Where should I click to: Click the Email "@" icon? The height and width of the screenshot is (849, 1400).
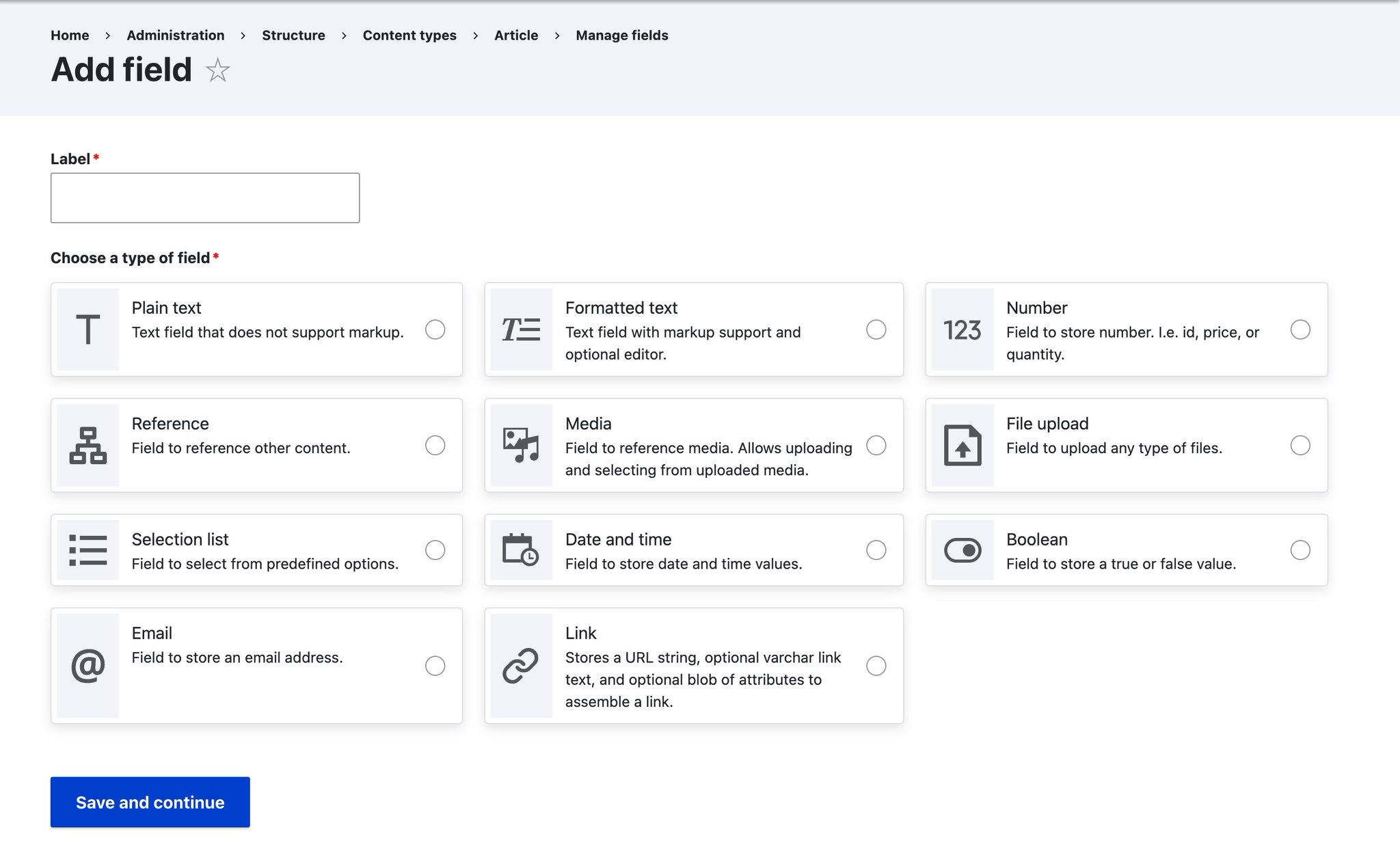(x=87, y=664)
